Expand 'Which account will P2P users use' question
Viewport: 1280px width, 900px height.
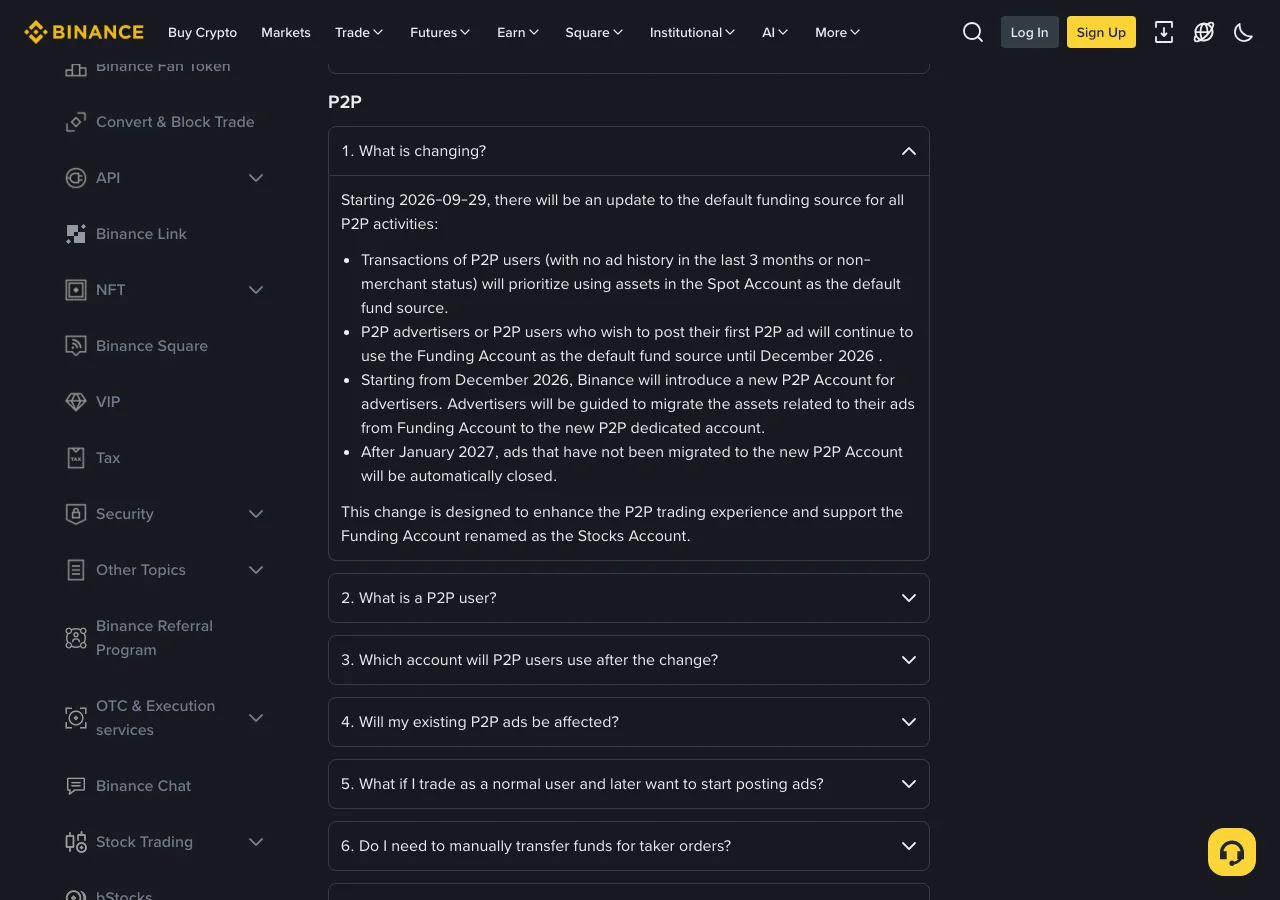pos(629,660)
